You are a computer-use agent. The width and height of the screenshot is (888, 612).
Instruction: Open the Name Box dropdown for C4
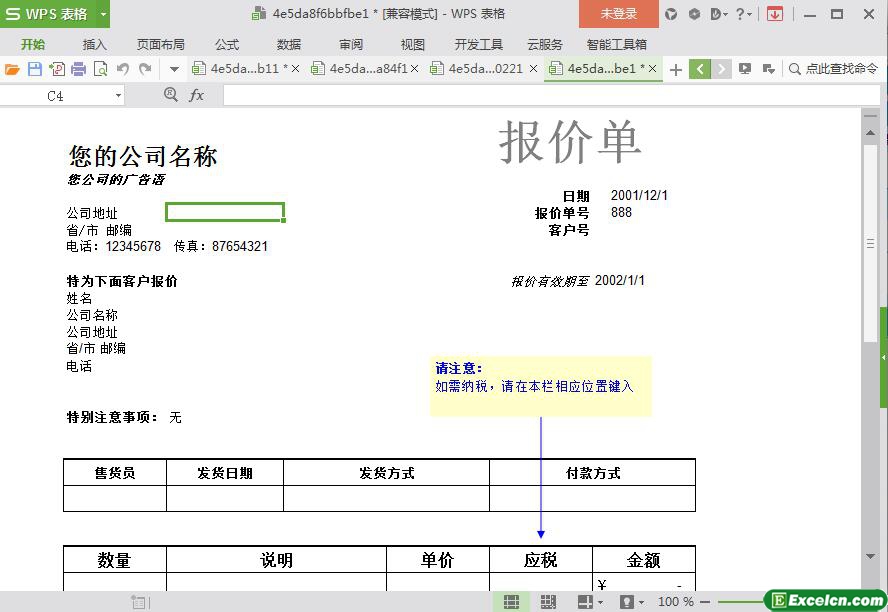[118, 96]
